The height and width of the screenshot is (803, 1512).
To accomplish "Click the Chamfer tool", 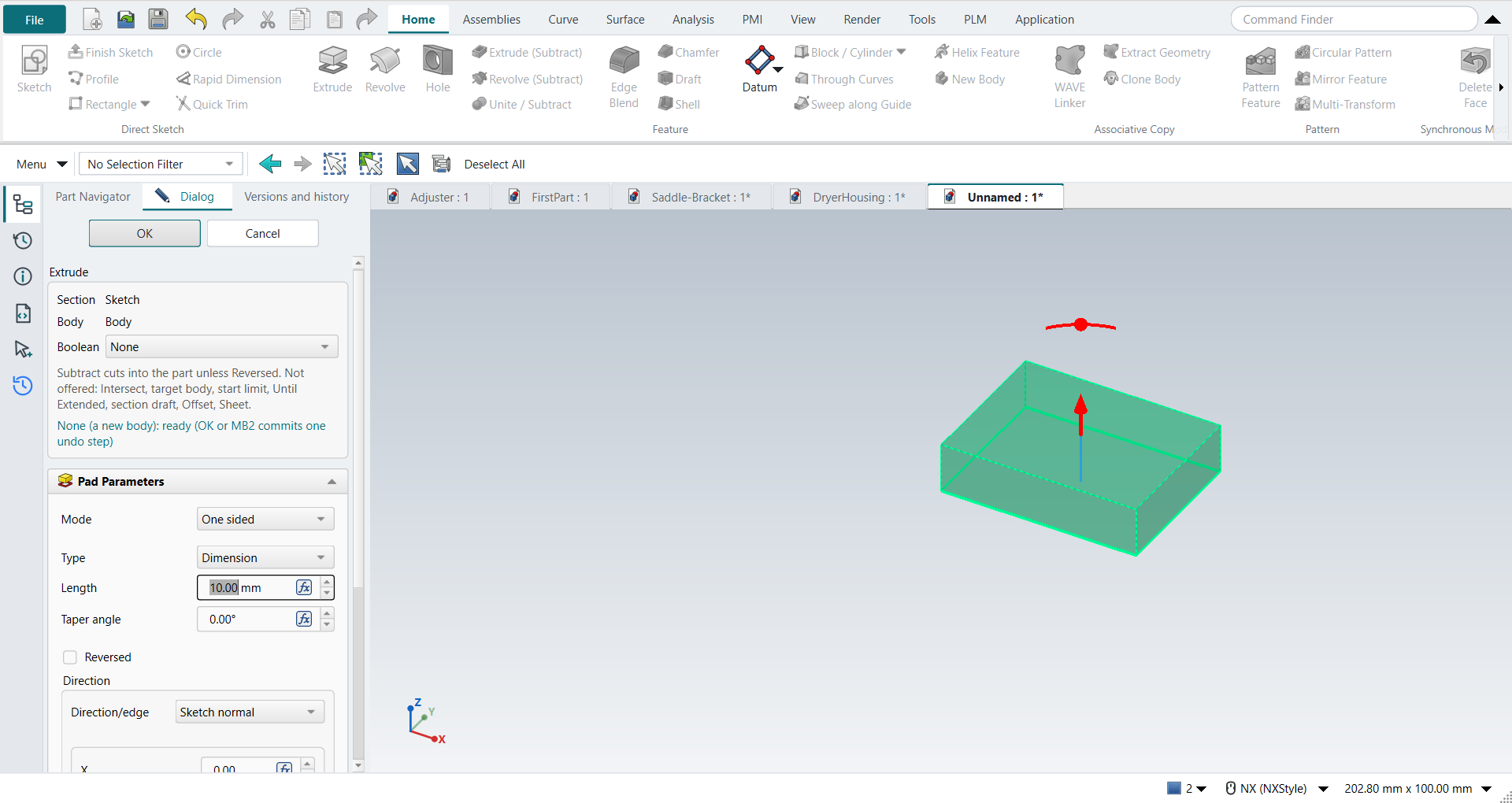I will pyautogui.click(x=688, y=52).
